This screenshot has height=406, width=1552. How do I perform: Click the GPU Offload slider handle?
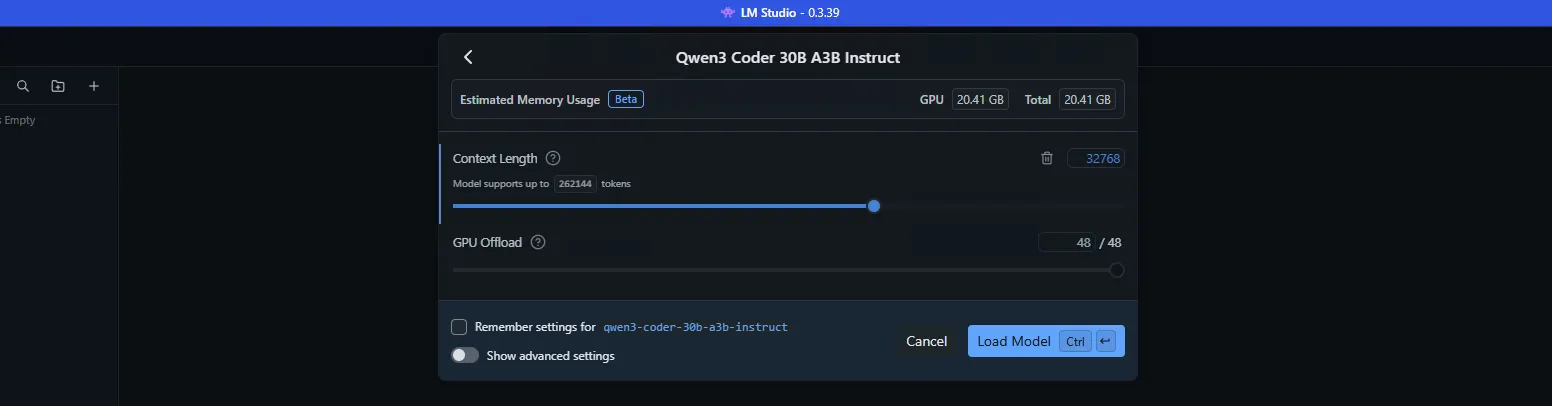[1117, 270]
